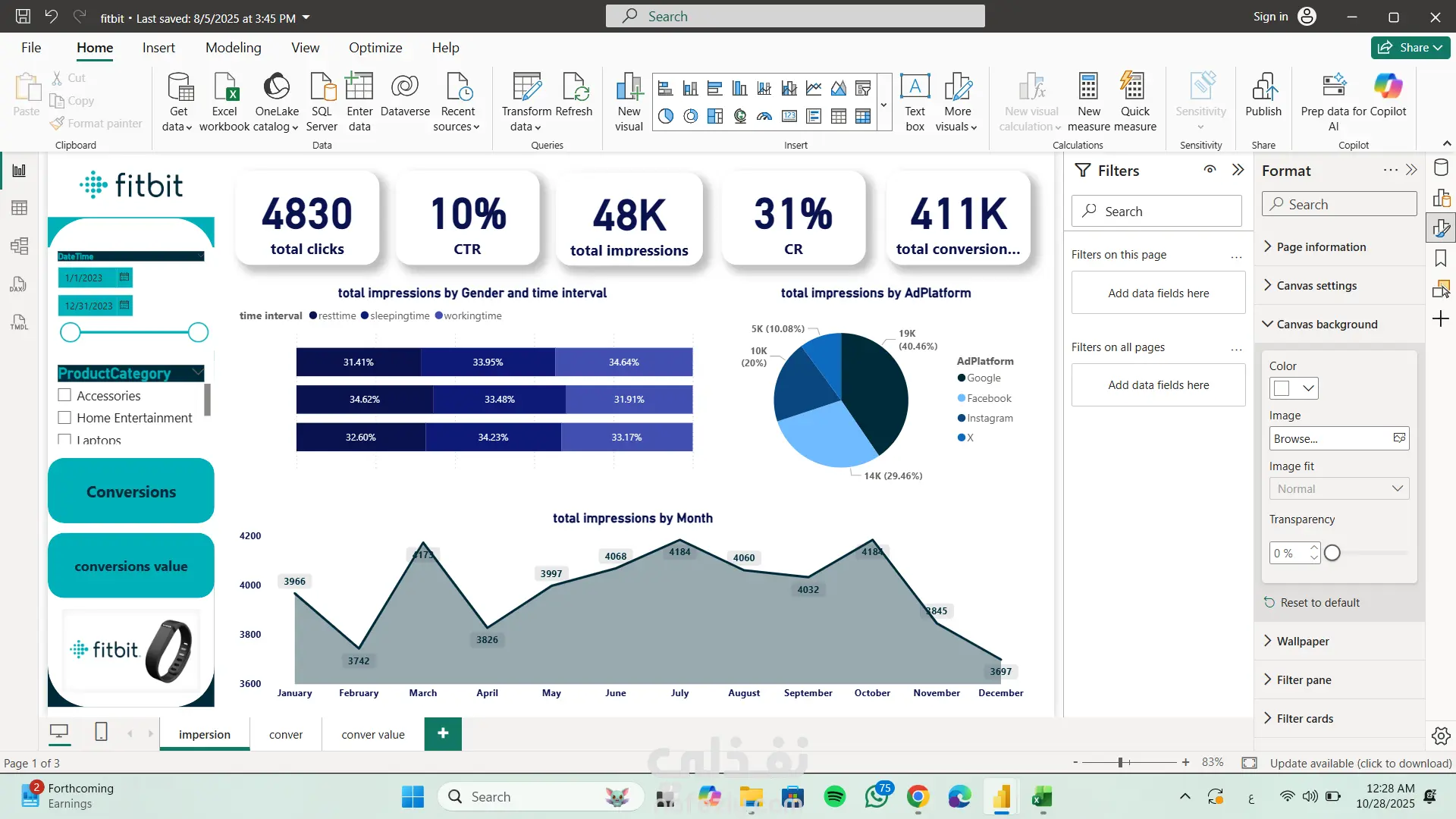
Task: Open the canvas background color swatch
Action: tap(1293, 388)
